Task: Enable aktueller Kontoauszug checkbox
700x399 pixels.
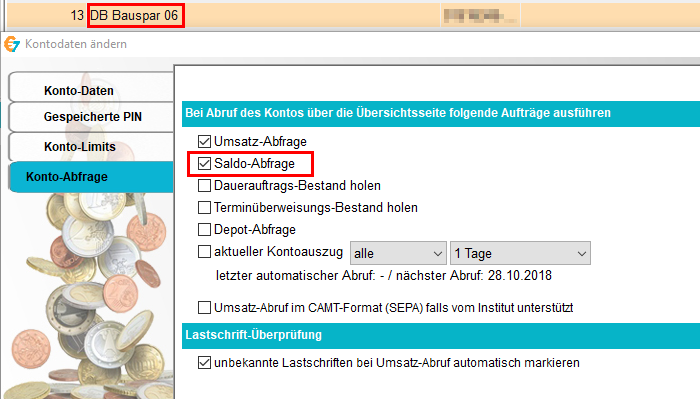Action: point(204,251)
